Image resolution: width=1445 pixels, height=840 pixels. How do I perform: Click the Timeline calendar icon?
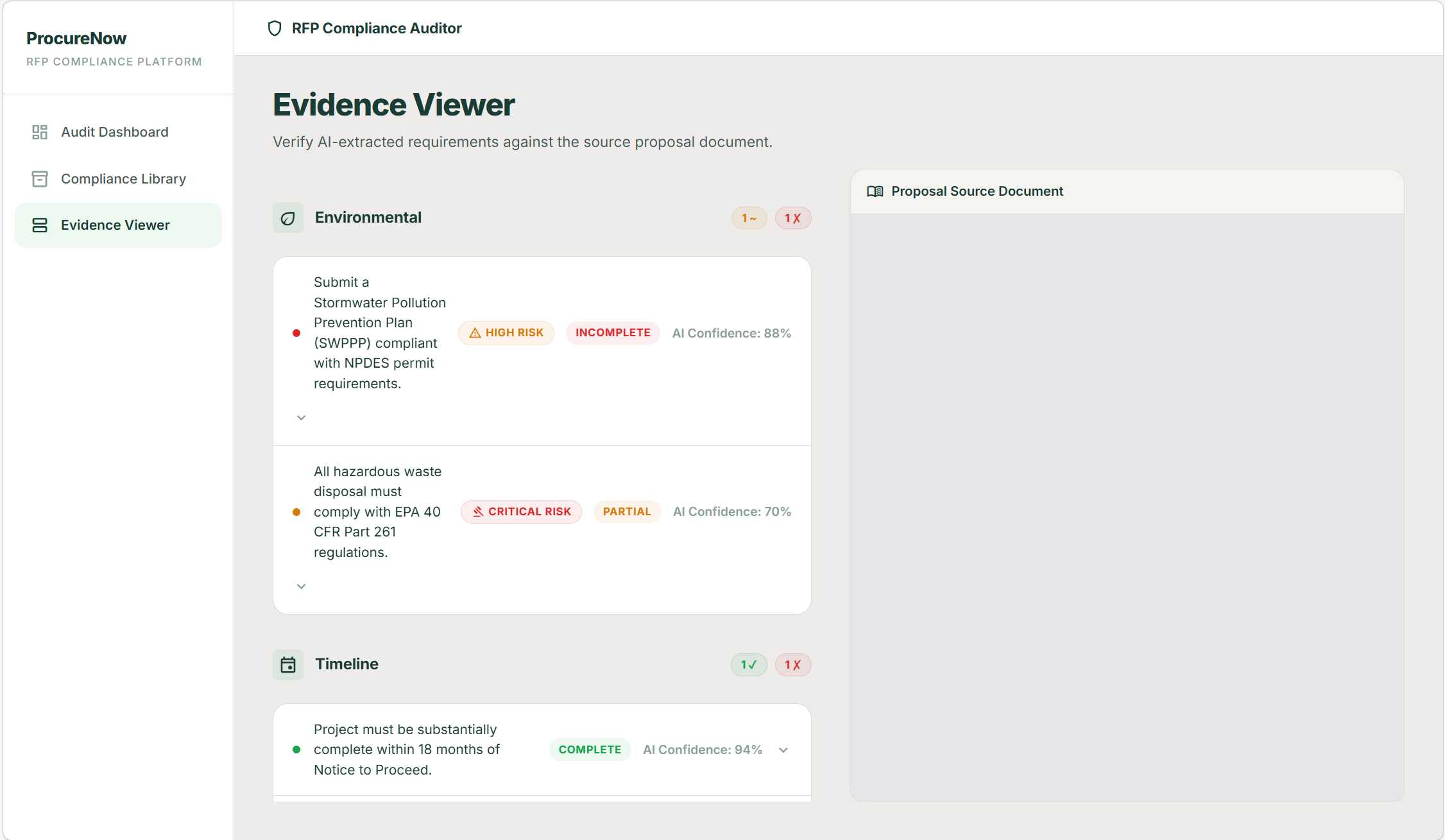288,665
